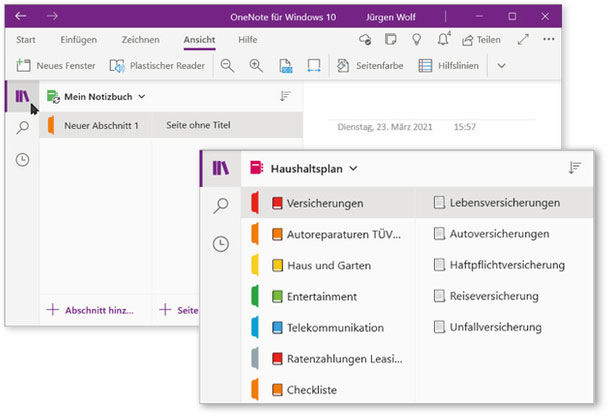The height and width of the screenshot is (416, 609).
Task: Click the Teilen share button
Action: coord(481,40)
